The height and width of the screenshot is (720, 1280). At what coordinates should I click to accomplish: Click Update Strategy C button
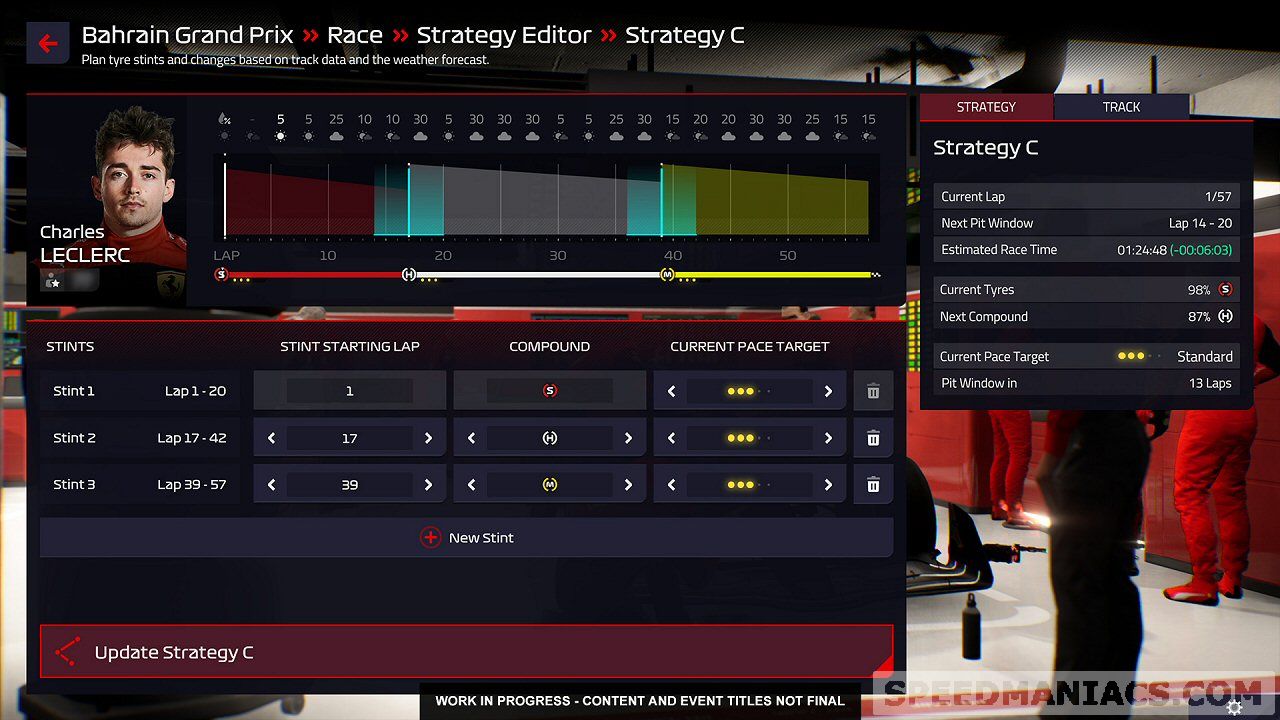tap(466, 652)
